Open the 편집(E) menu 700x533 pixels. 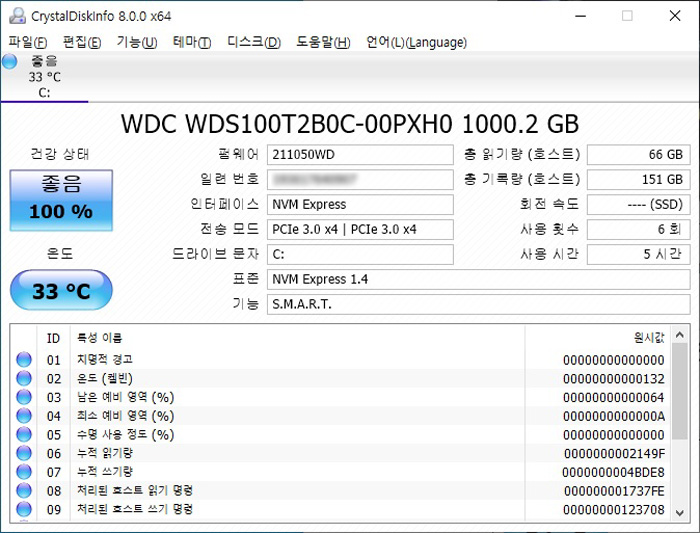tap(82, 42)
